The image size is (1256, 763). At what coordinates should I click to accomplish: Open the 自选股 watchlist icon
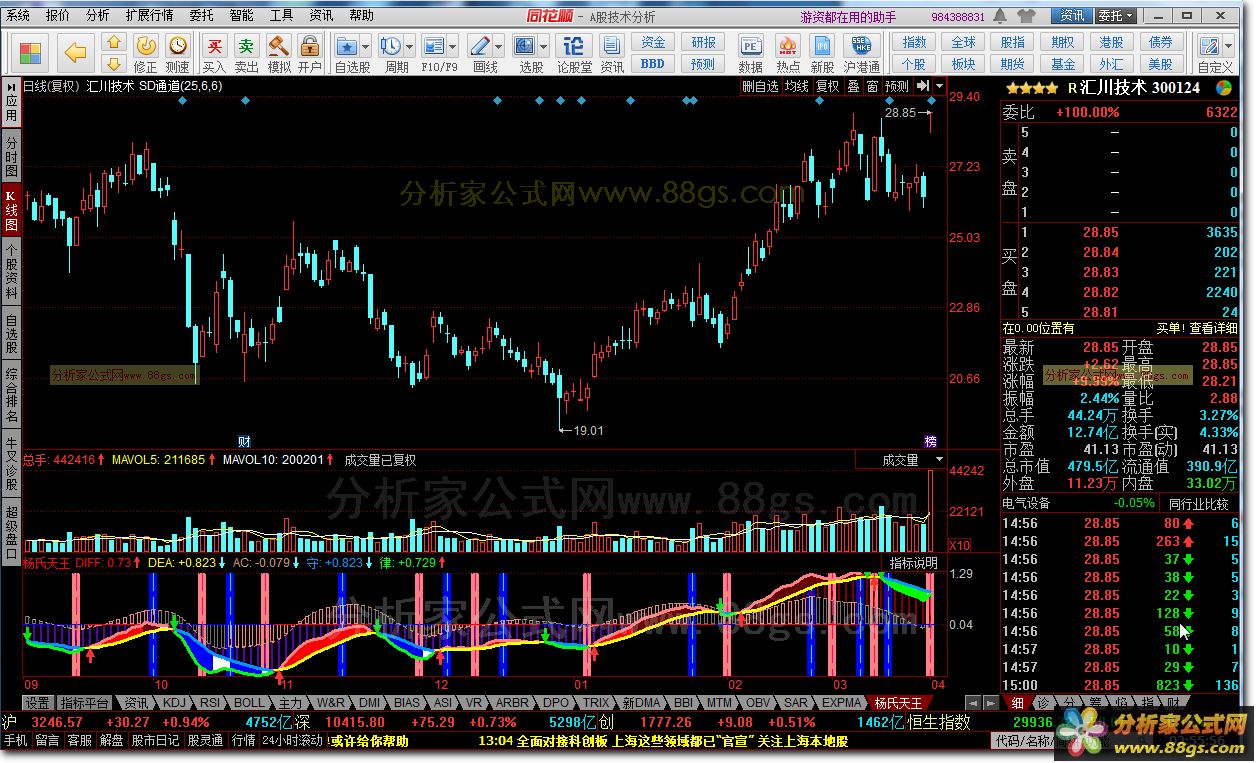tap(346, 47)
